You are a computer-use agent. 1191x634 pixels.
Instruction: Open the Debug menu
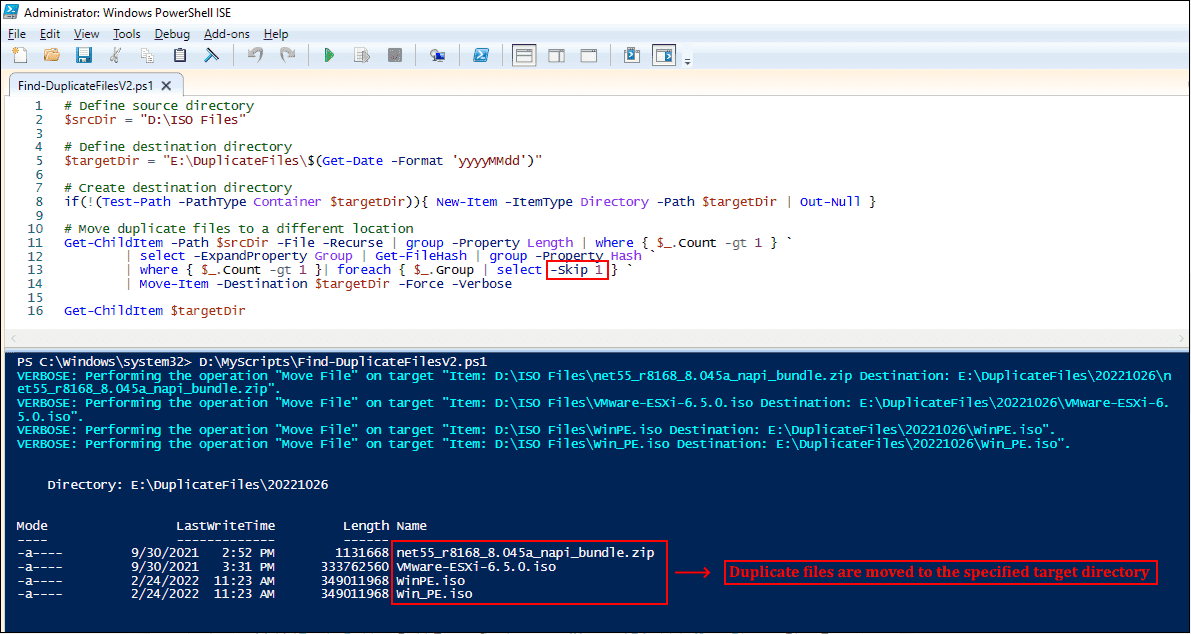(172, 33)
